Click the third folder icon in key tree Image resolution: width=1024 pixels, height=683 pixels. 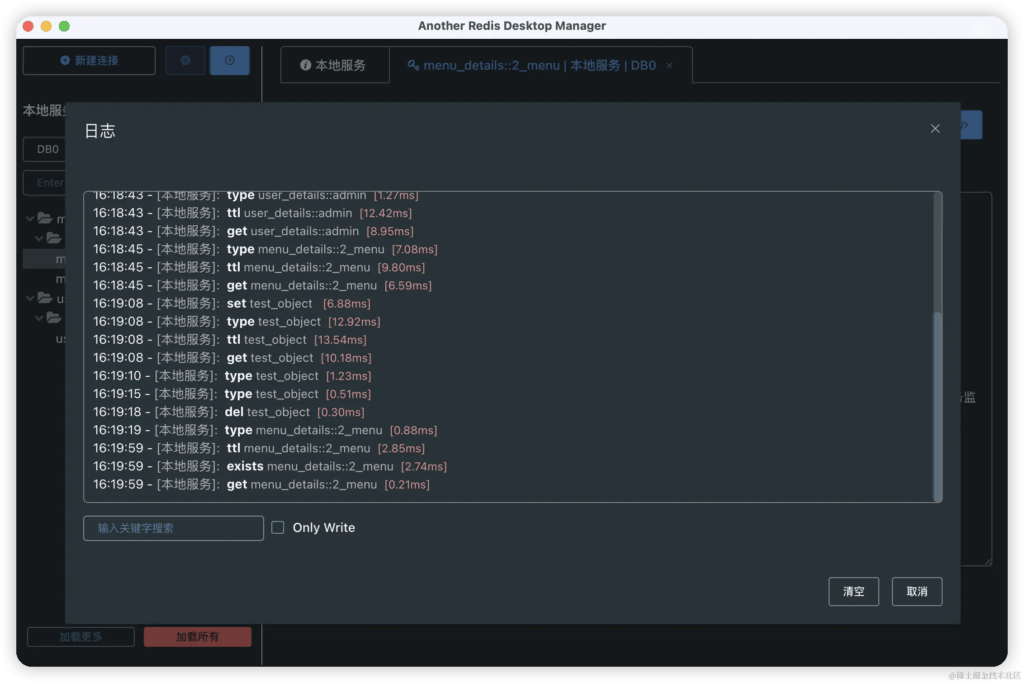tap(46, 297)
